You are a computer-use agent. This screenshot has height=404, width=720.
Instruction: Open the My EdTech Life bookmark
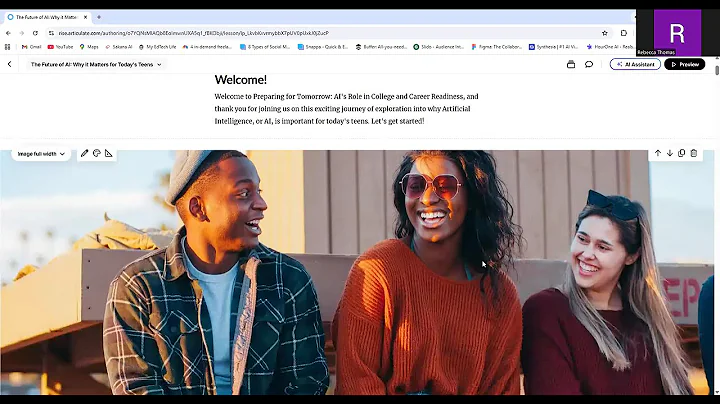[158, 47]
